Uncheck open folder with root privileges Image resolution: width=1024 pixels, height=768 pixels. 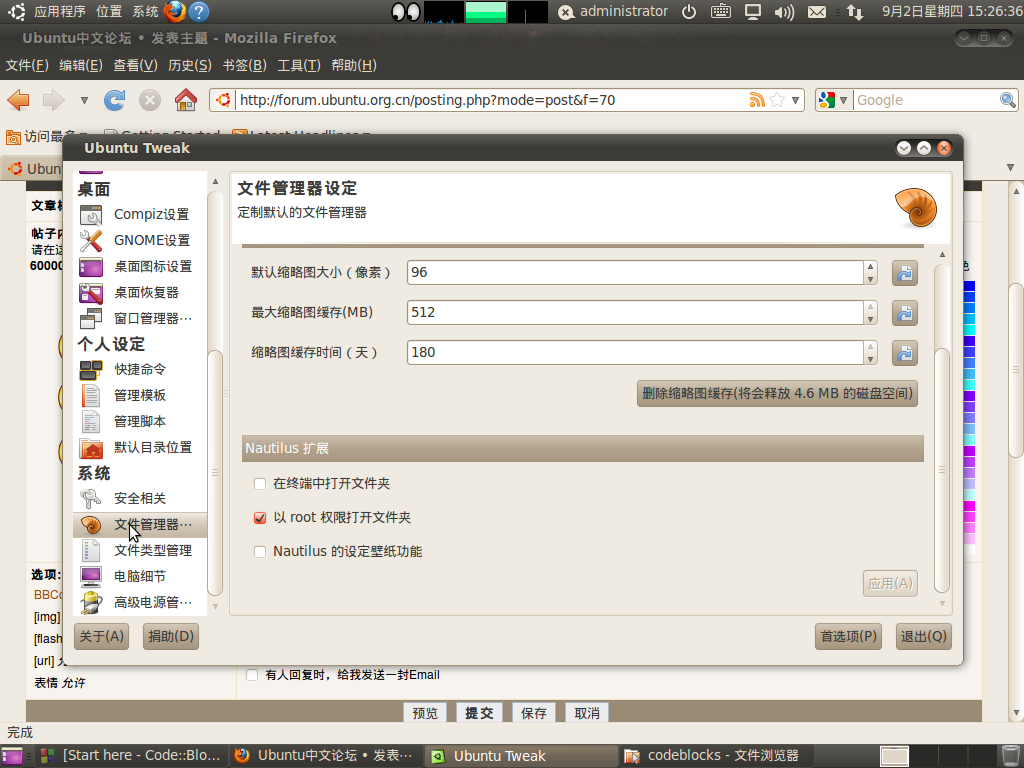(x=260, y=518)
